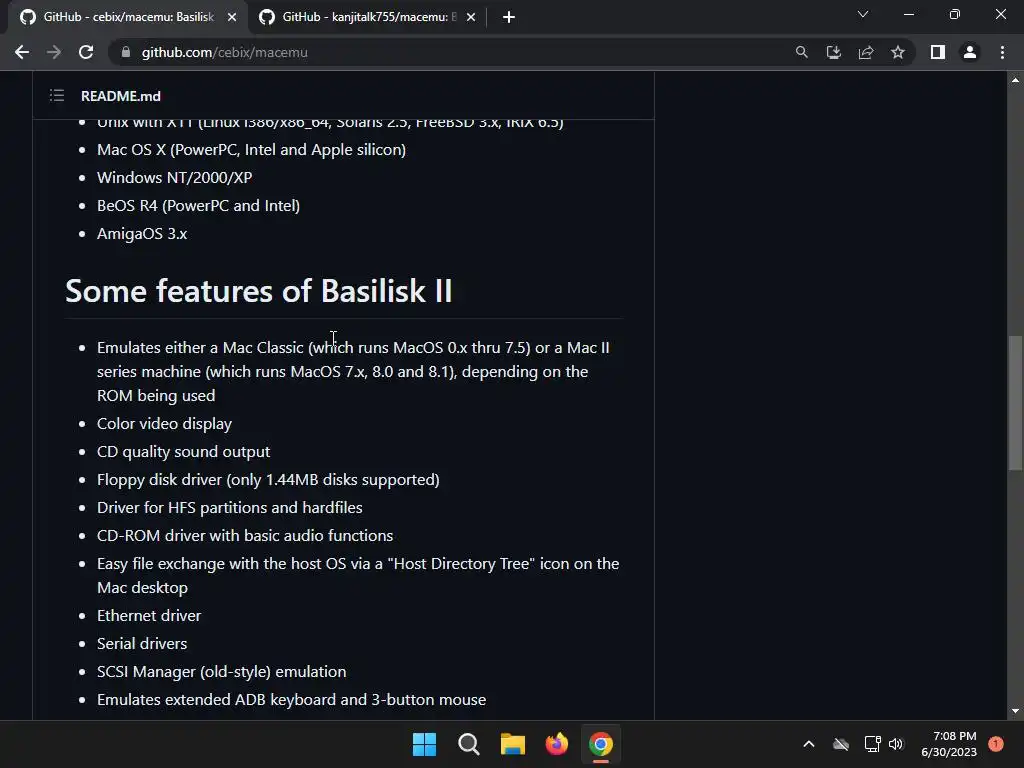
Task: Open Windows taskbar search
Action: pos(468,744)
